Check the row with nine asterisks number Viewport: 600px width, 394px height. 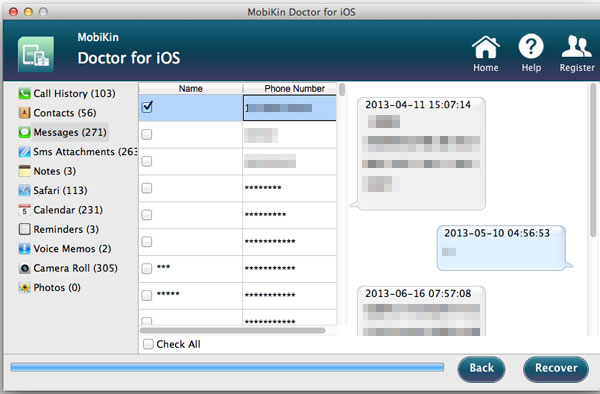[x=147, y=215]
